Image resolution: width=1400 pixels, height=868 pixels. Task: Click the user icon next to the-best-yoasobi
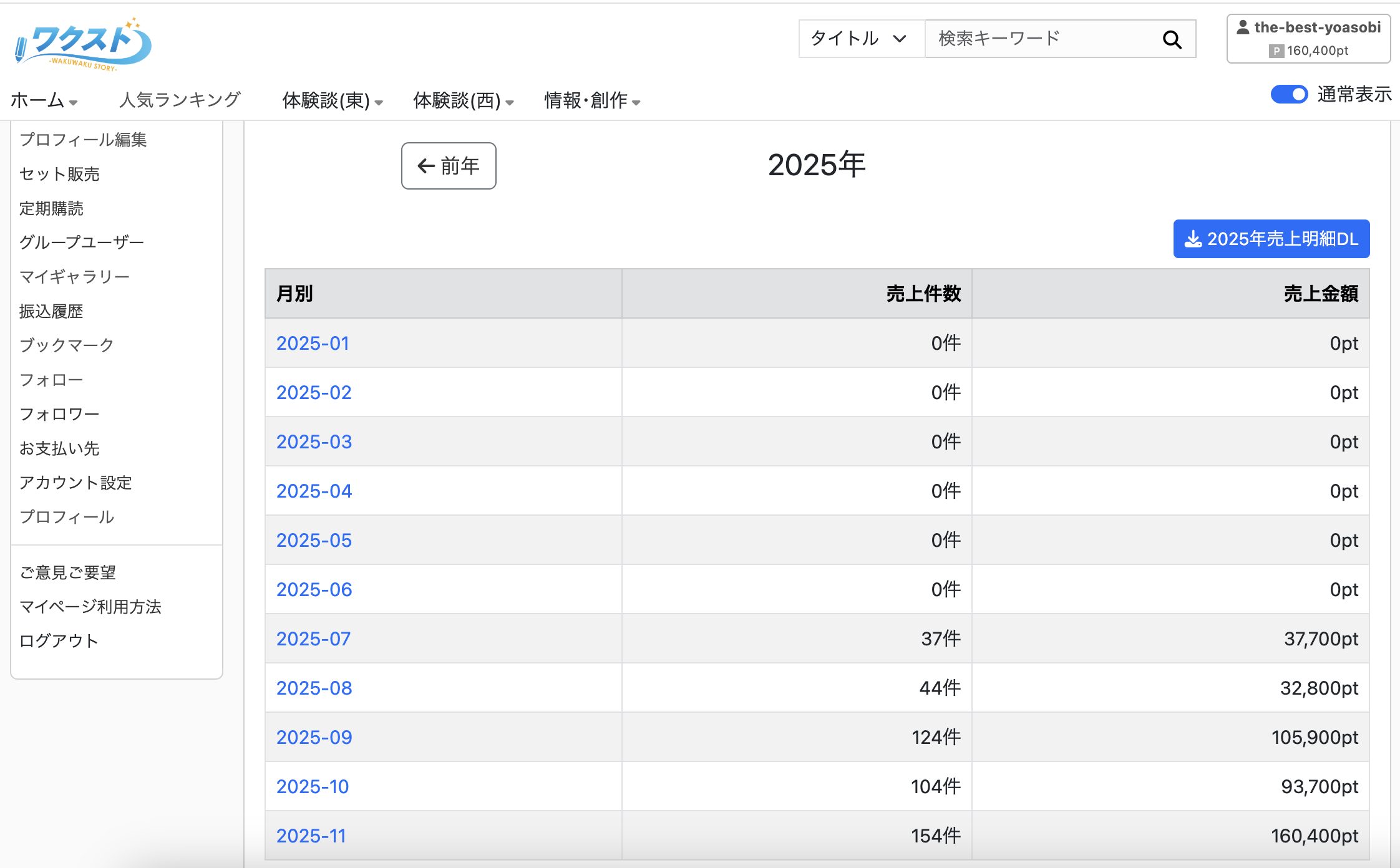[x=1242, y=26]
